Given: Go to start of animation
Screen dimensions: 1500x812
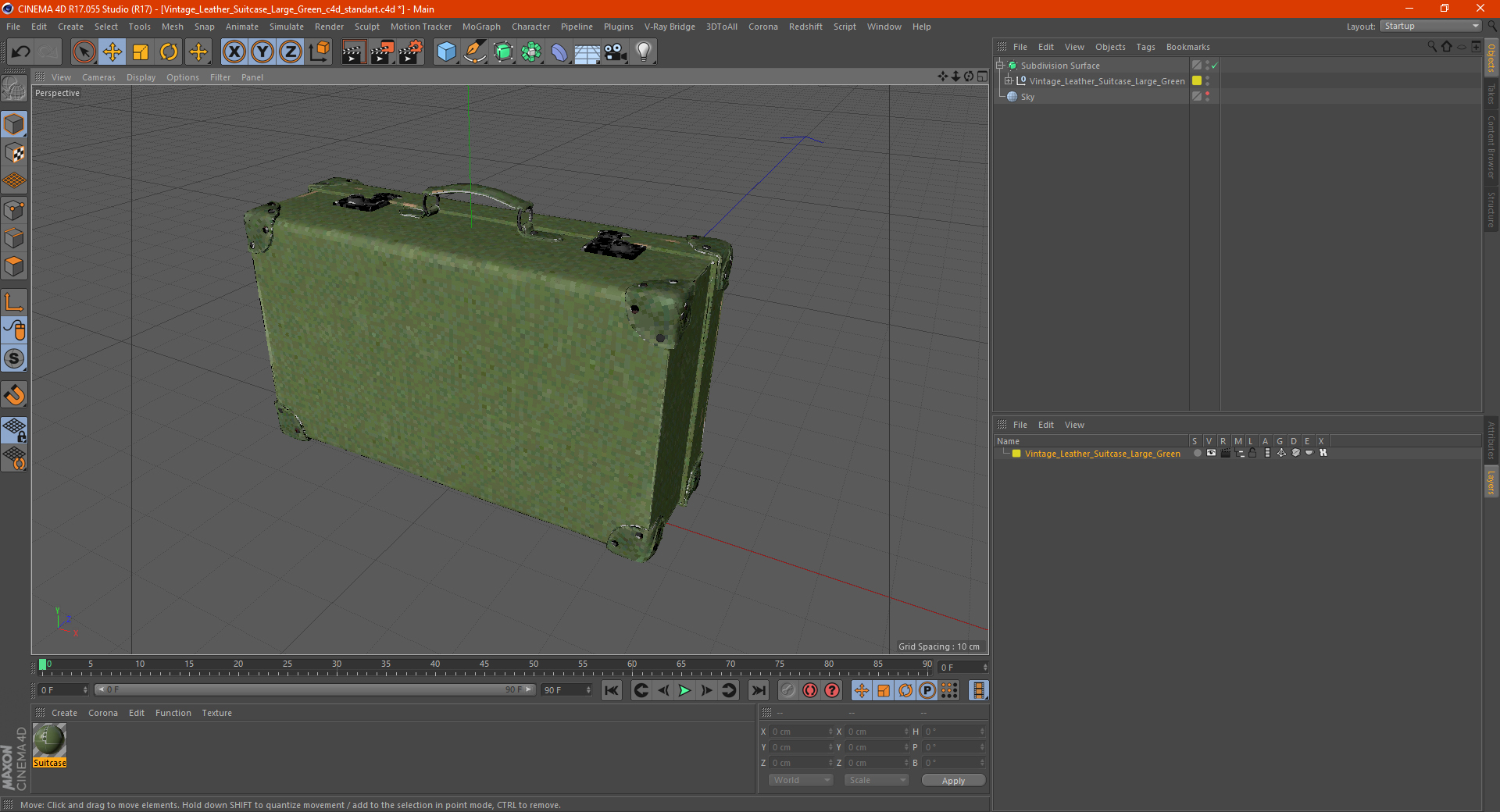Looking at the screenshot, I should [x=612, y=690].
